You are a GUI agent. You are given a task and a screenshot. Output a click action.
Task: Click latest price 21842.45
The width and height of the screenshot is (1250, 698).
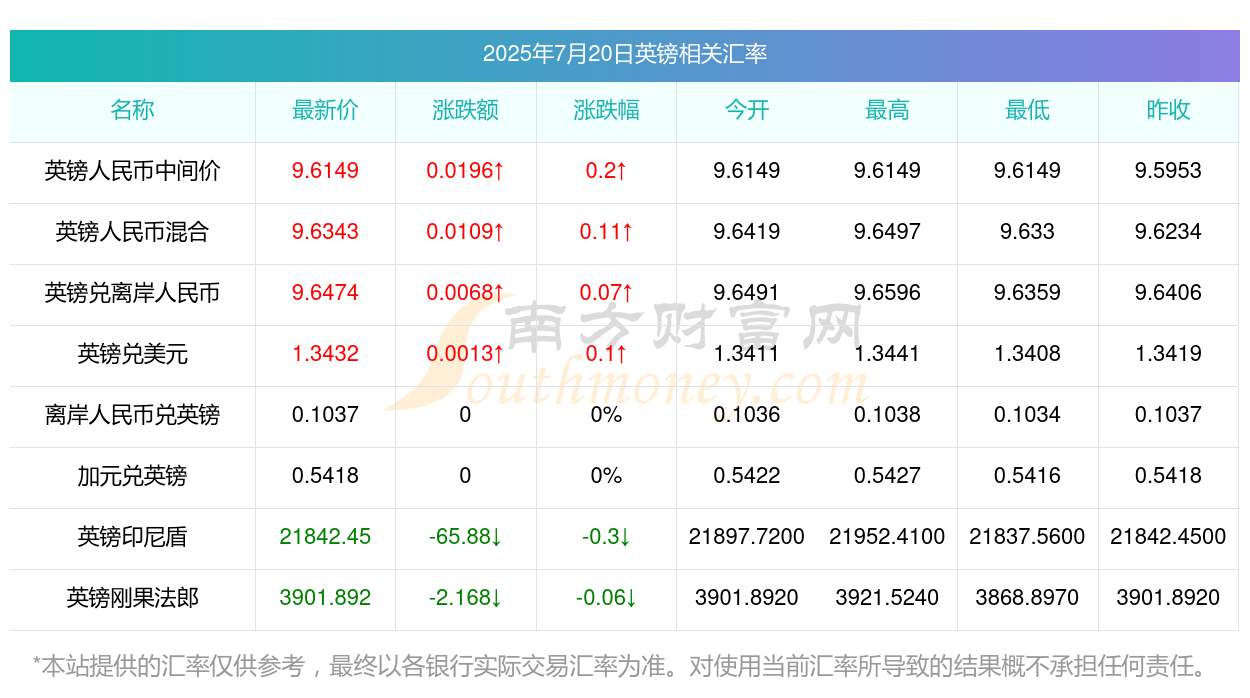[325, 537]
